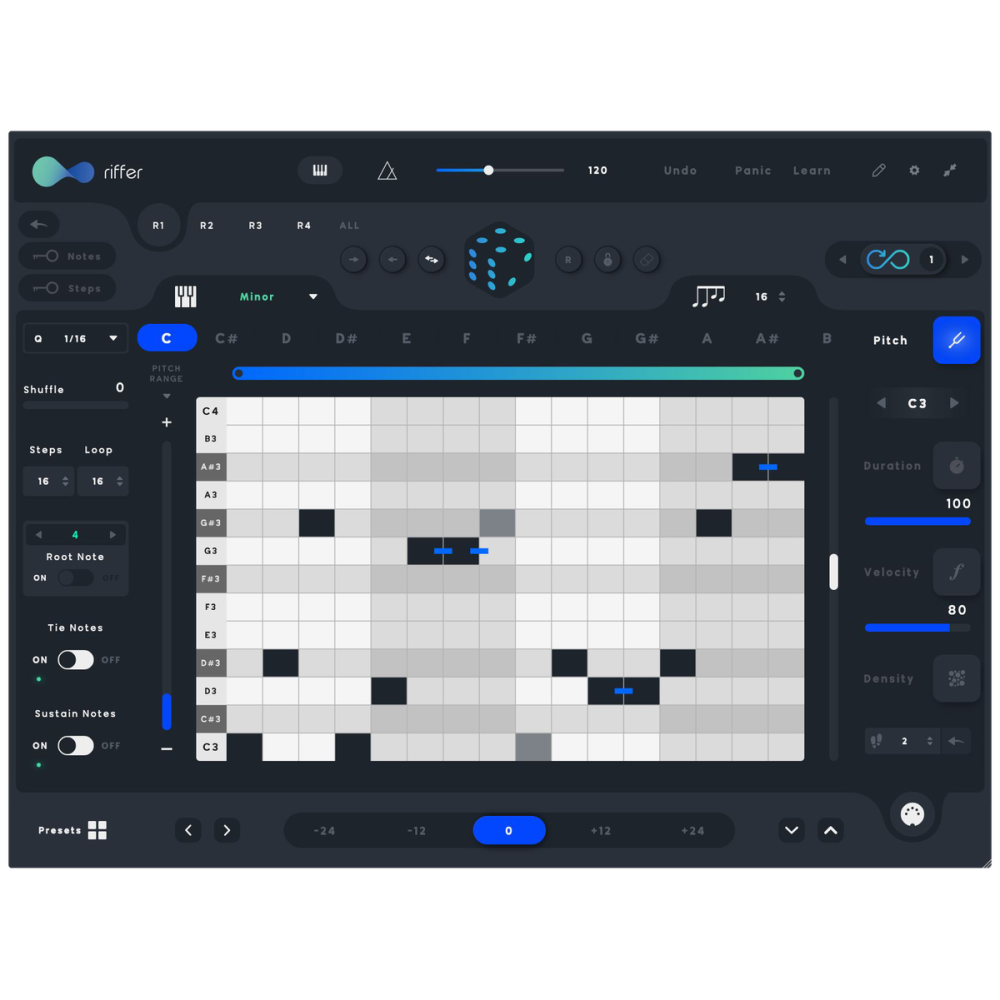The width and height of the screenshot is (1000, 1000).
Task: Click the pencil edit icon
Action: (x=879, y=171)
